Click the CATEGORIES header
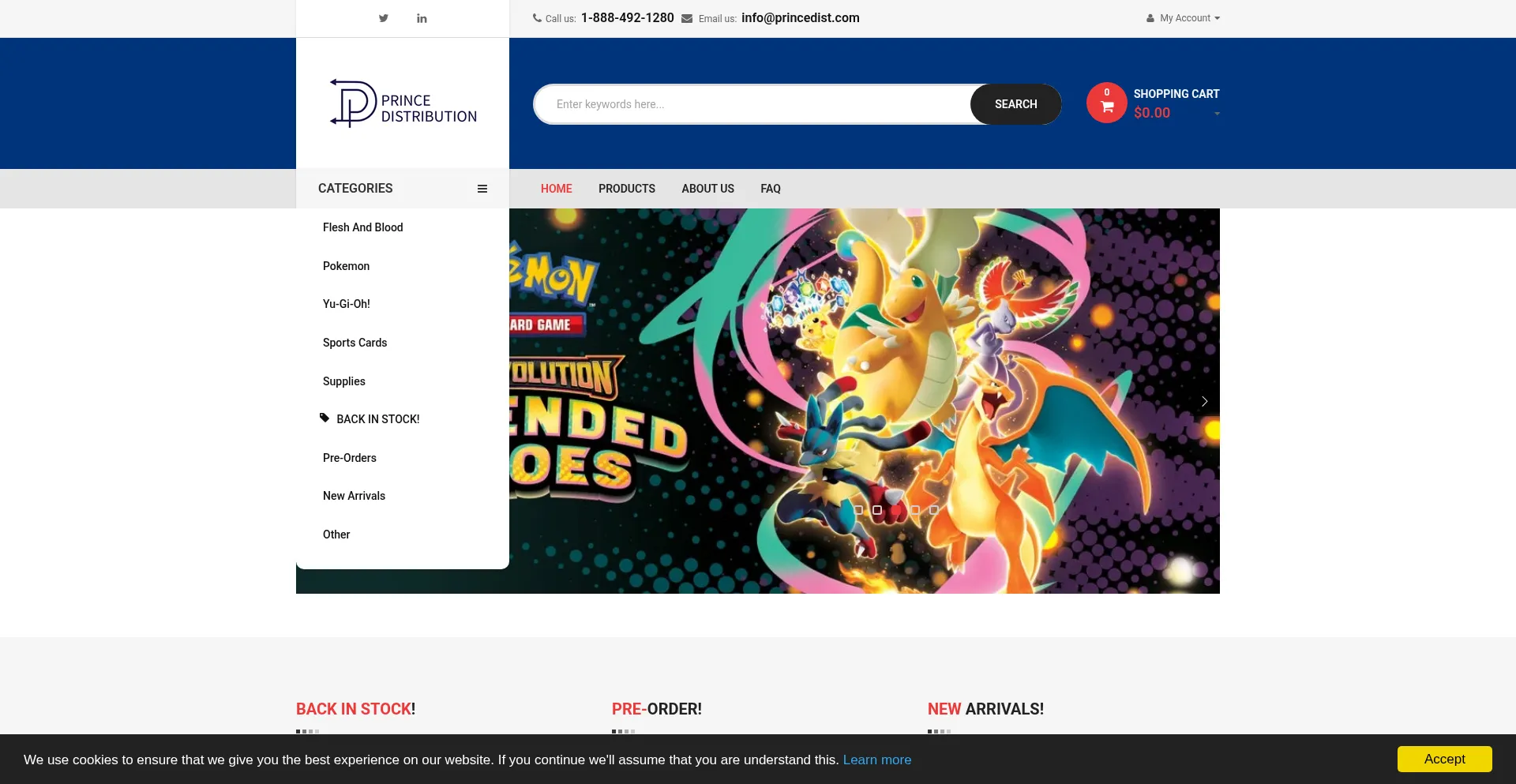 pyautogui.click(x=355, y=189)
